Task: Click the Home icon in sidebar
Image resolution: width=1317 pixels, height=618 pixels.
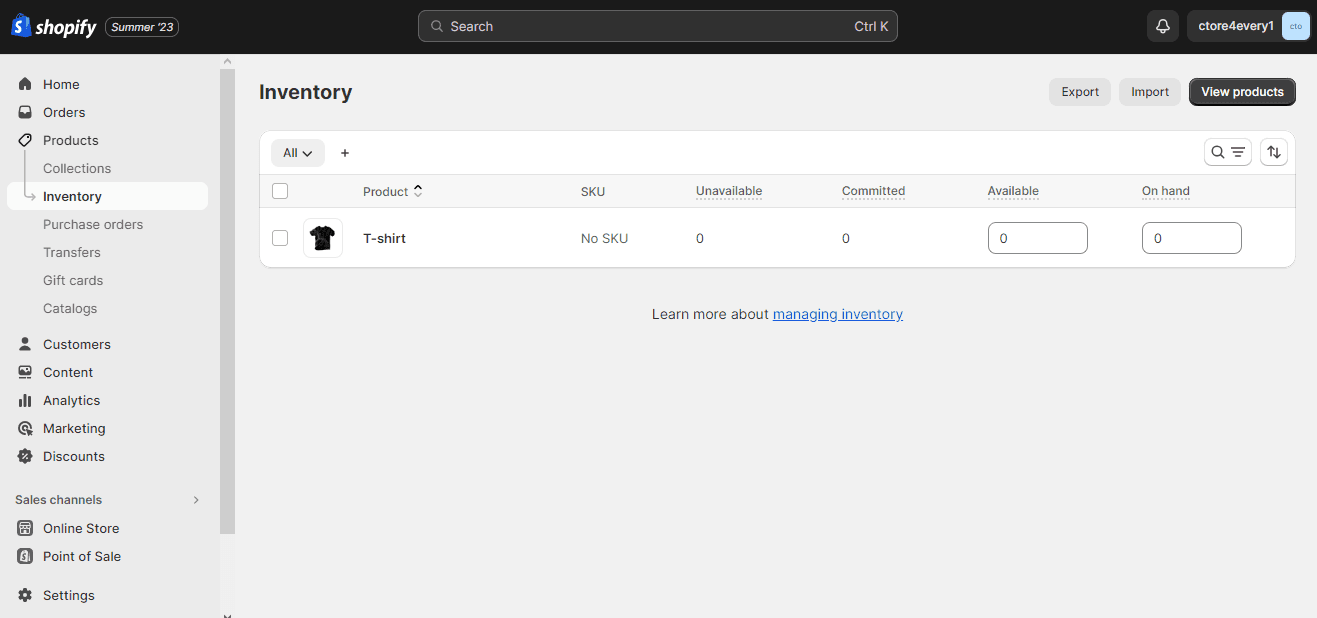Action: pyautogui.click(x=25, y=84)
